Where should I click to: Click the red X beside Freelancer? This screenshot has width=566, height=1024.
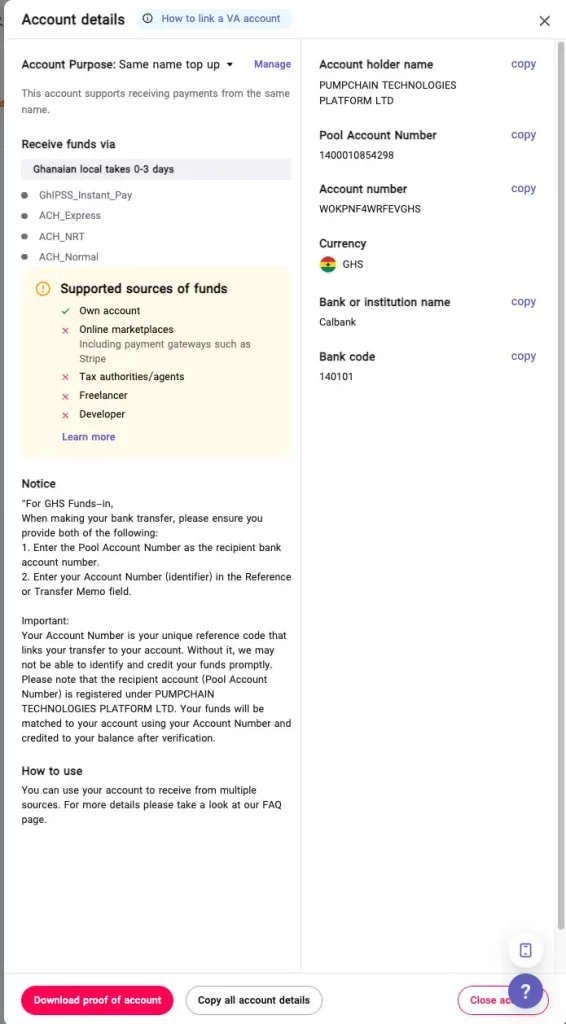[65, 396]
